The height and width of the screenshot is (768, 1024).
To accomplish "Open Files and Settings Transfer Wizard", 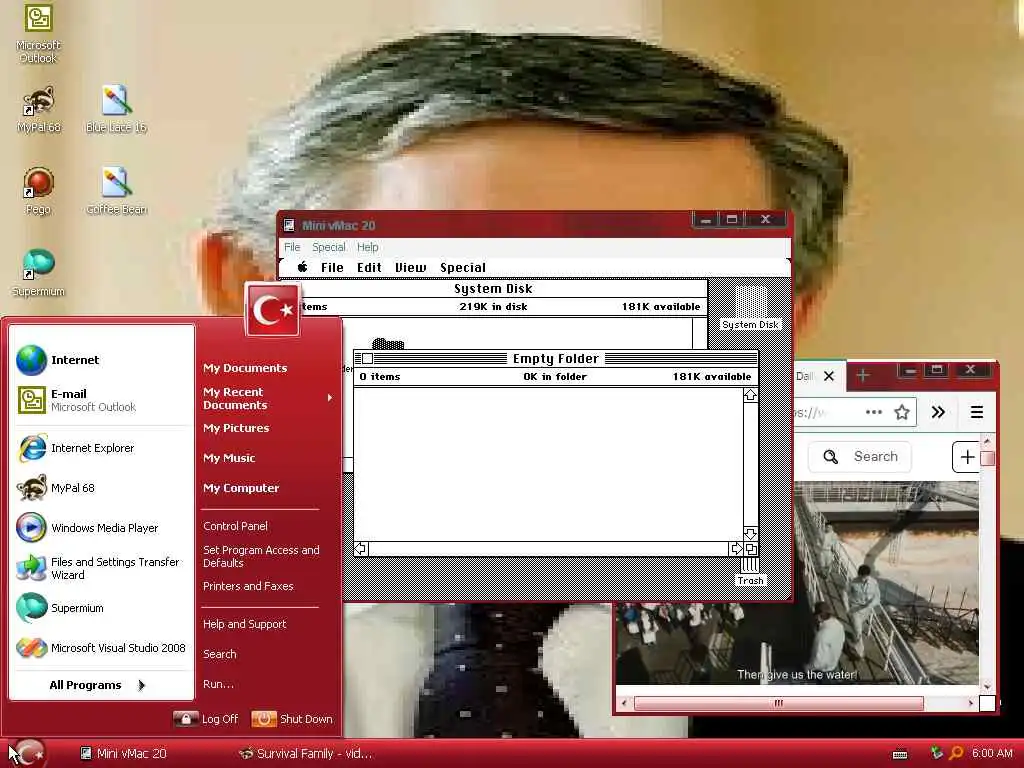I will pos(103,568).
